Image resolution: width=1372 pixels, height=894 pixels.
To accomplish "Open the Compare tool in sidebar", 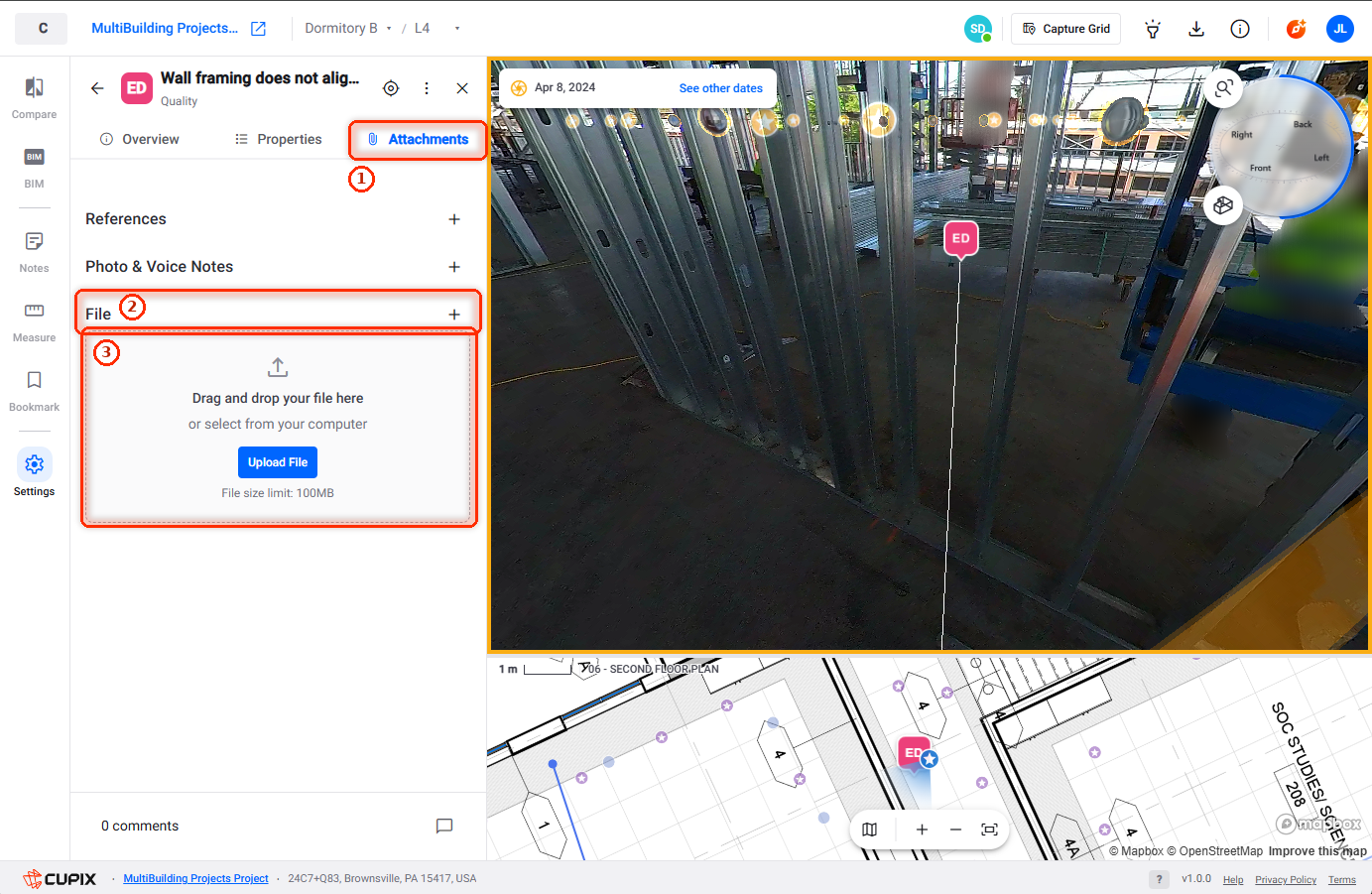I will click(34, 98).
